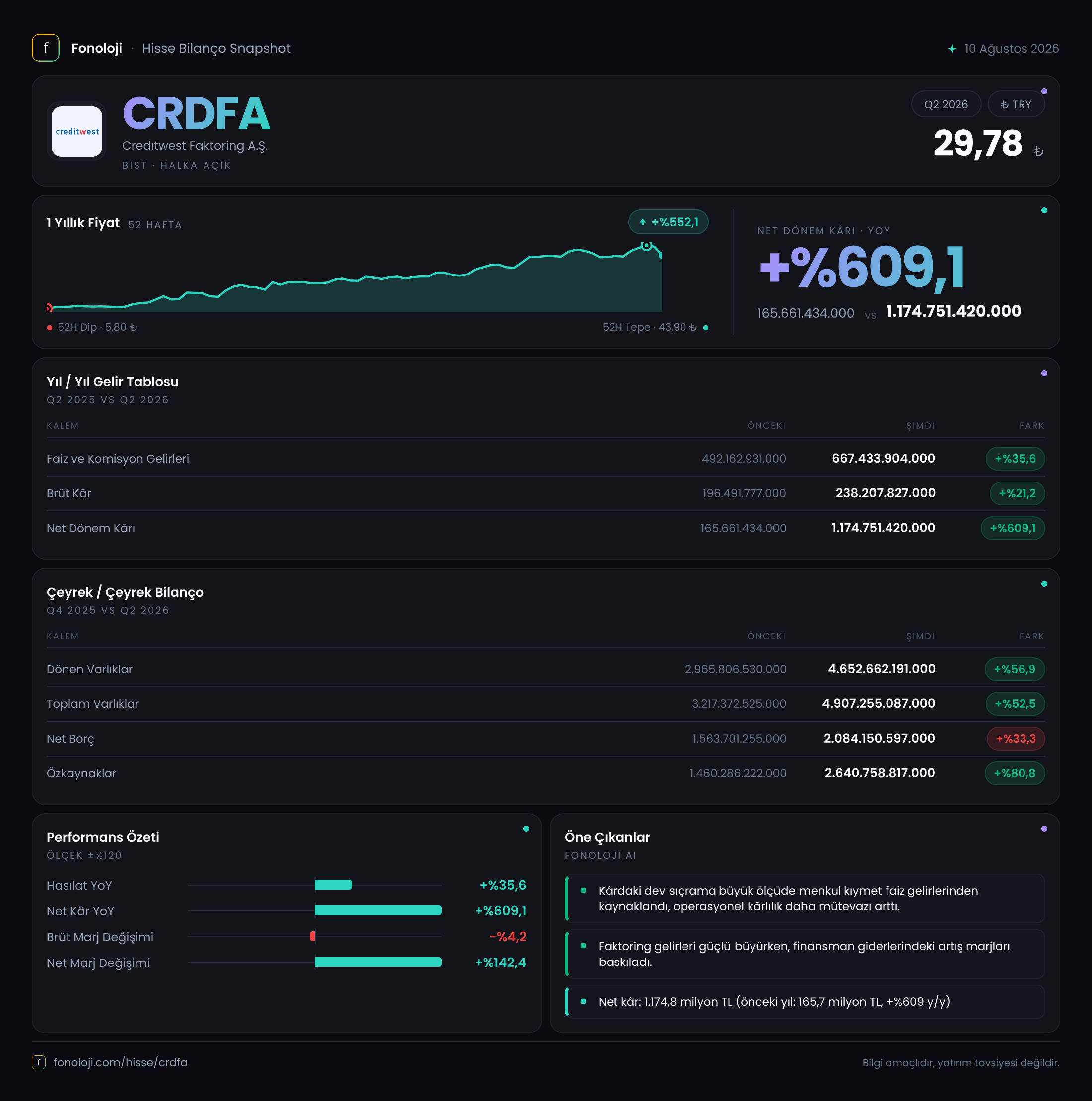Click the creditwest company logo
The height and width of the screenshot is (1101, 1092).
click(x=77, y=131)
